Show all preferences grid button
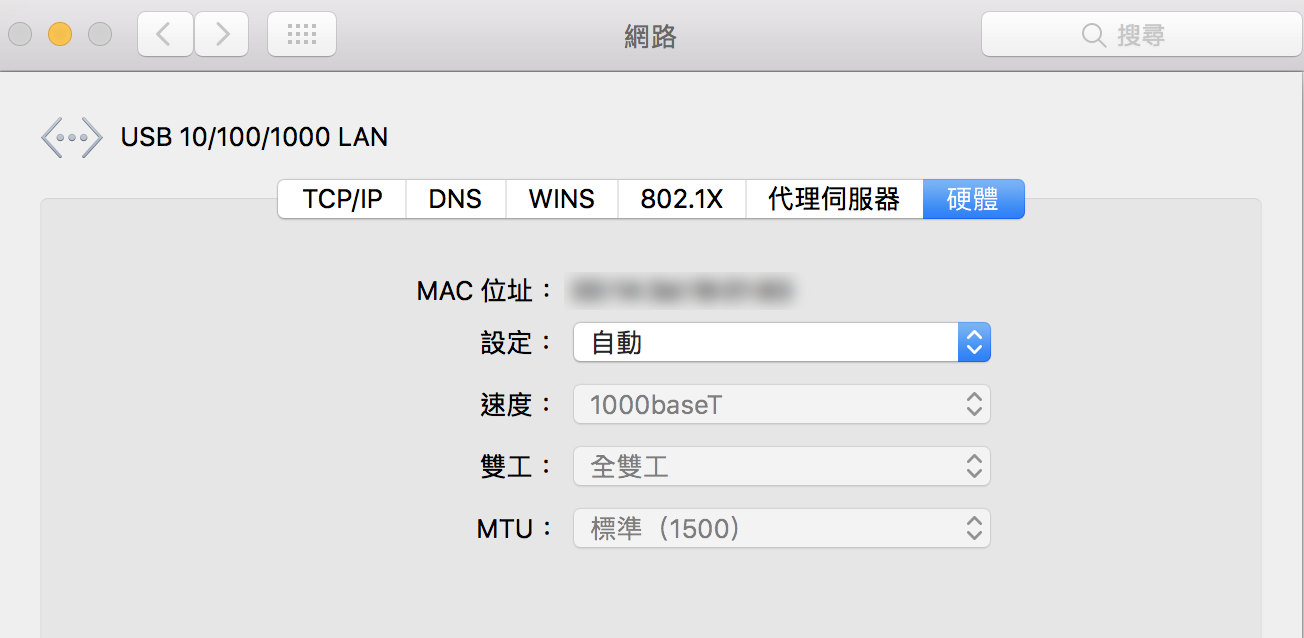The image size is (1304, 638). pyautogui.click(x=302, y=35)
